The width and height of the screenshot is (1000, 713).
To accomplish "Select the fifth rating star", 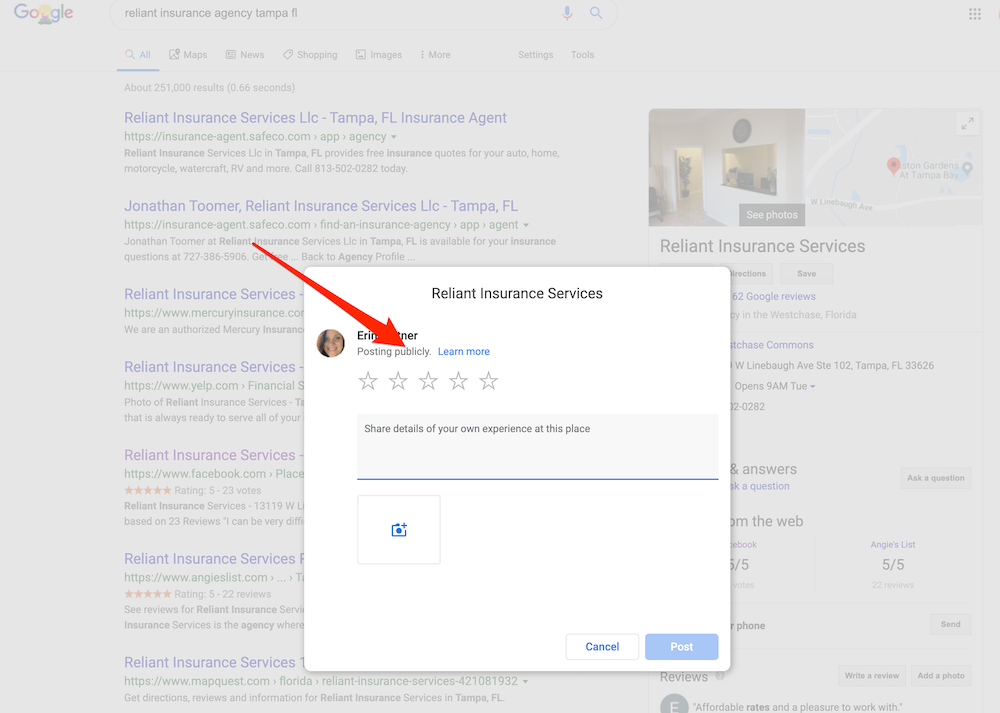I will 489,381.
